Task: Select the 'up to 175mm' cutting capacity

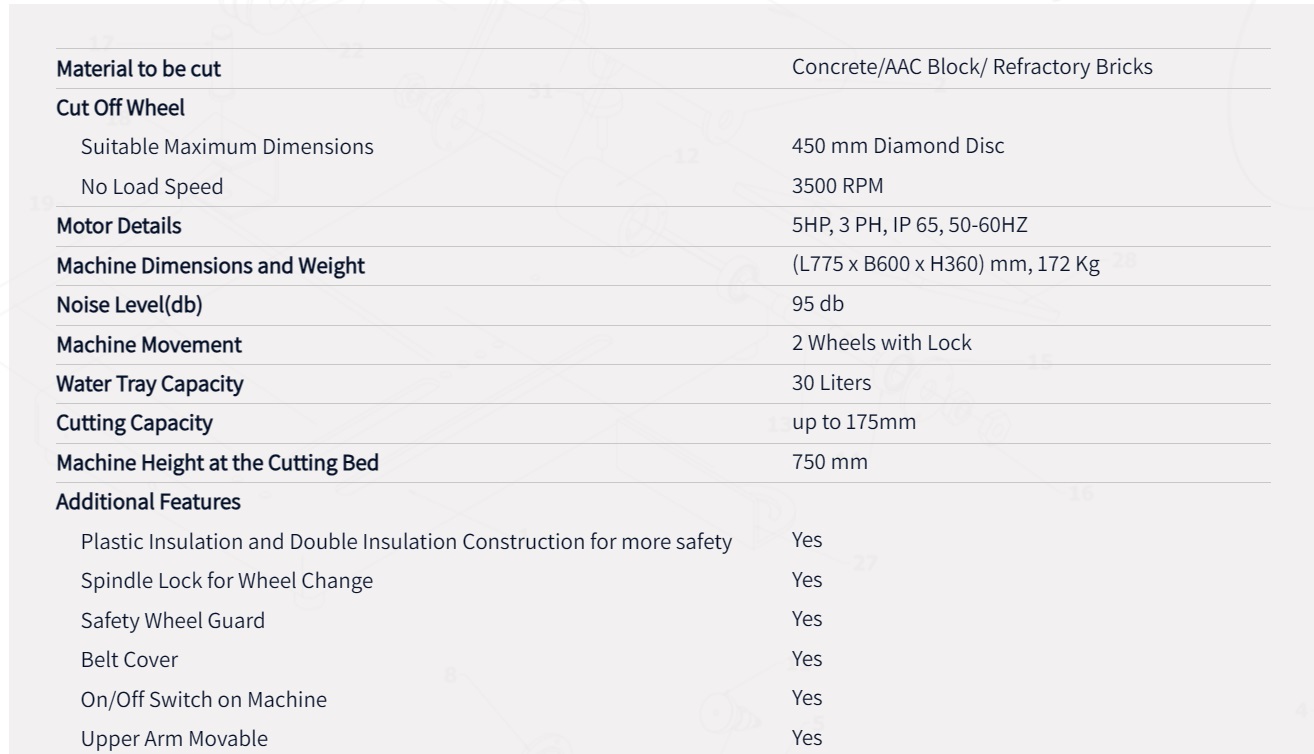Action: click(854, 423)
